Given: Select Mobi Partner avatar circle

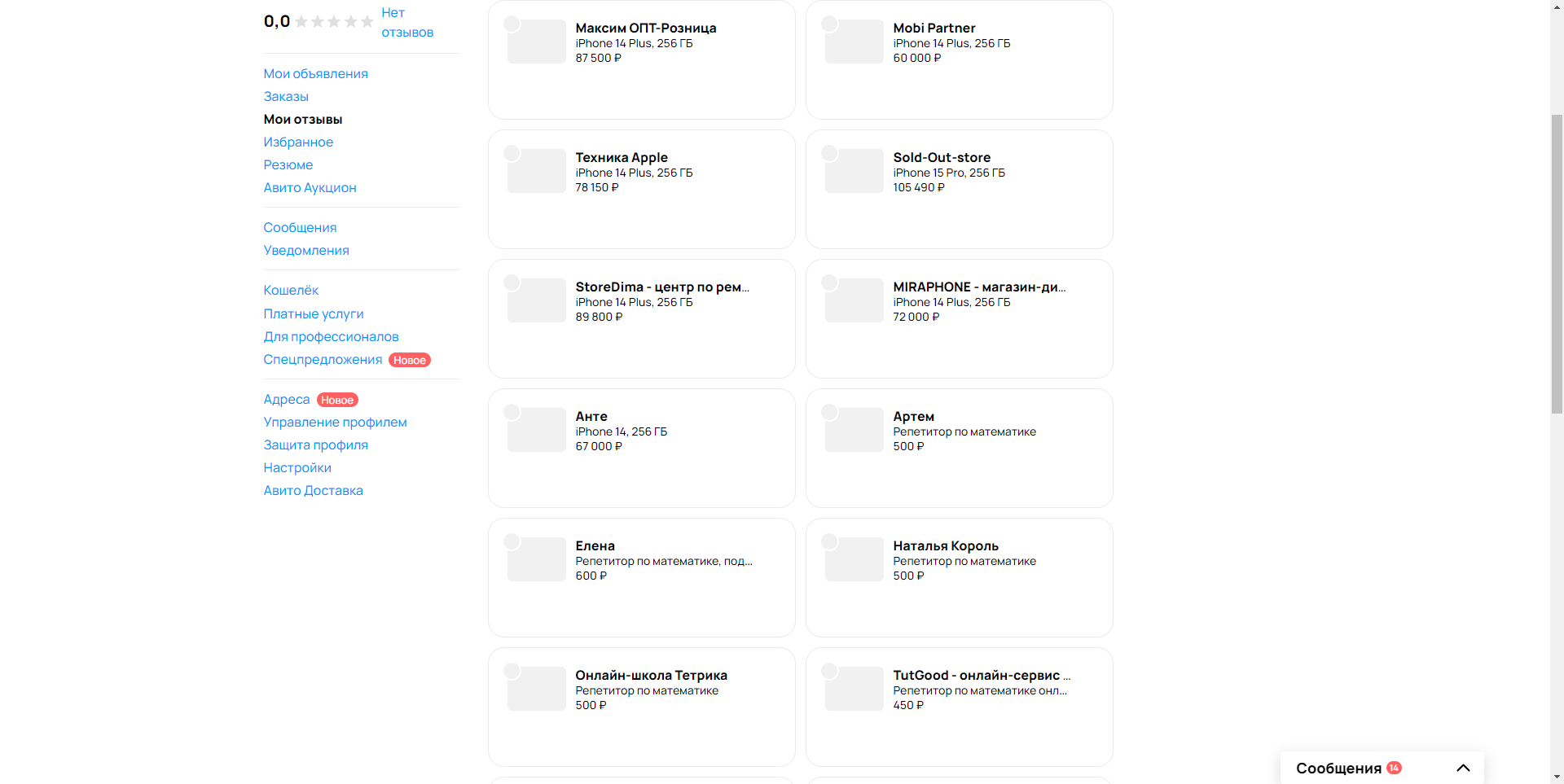Looking at the screenshot, I should [829, 24].
